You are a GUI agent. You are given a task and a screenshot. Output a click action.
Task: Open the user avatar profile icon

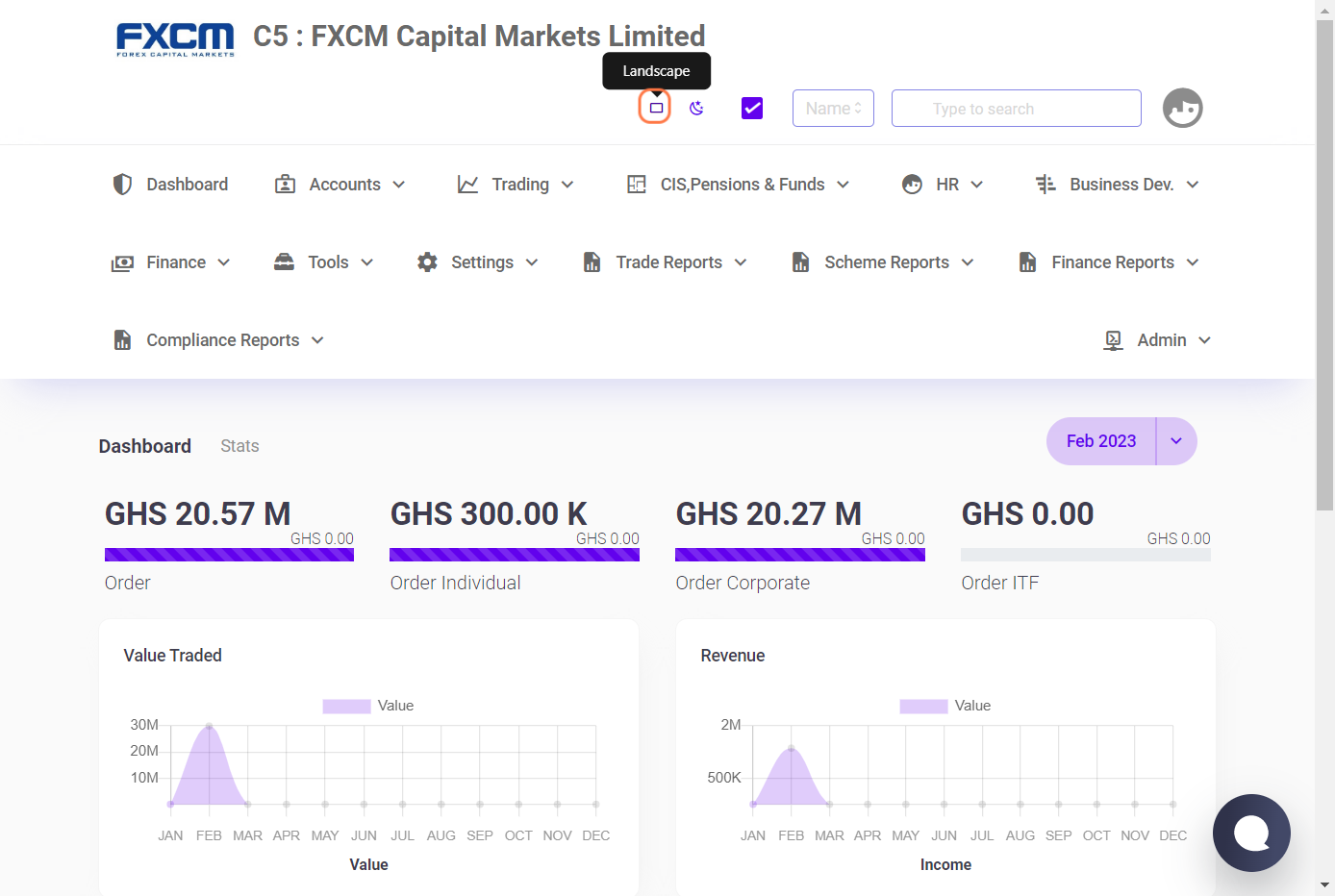1183,108
